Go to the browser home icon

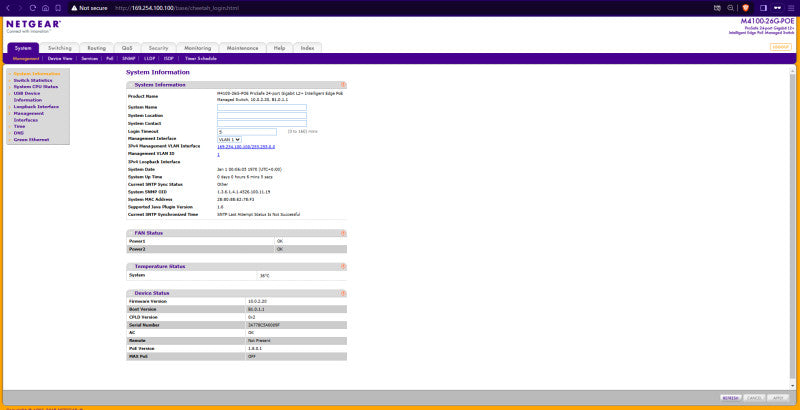coord(45,8)
